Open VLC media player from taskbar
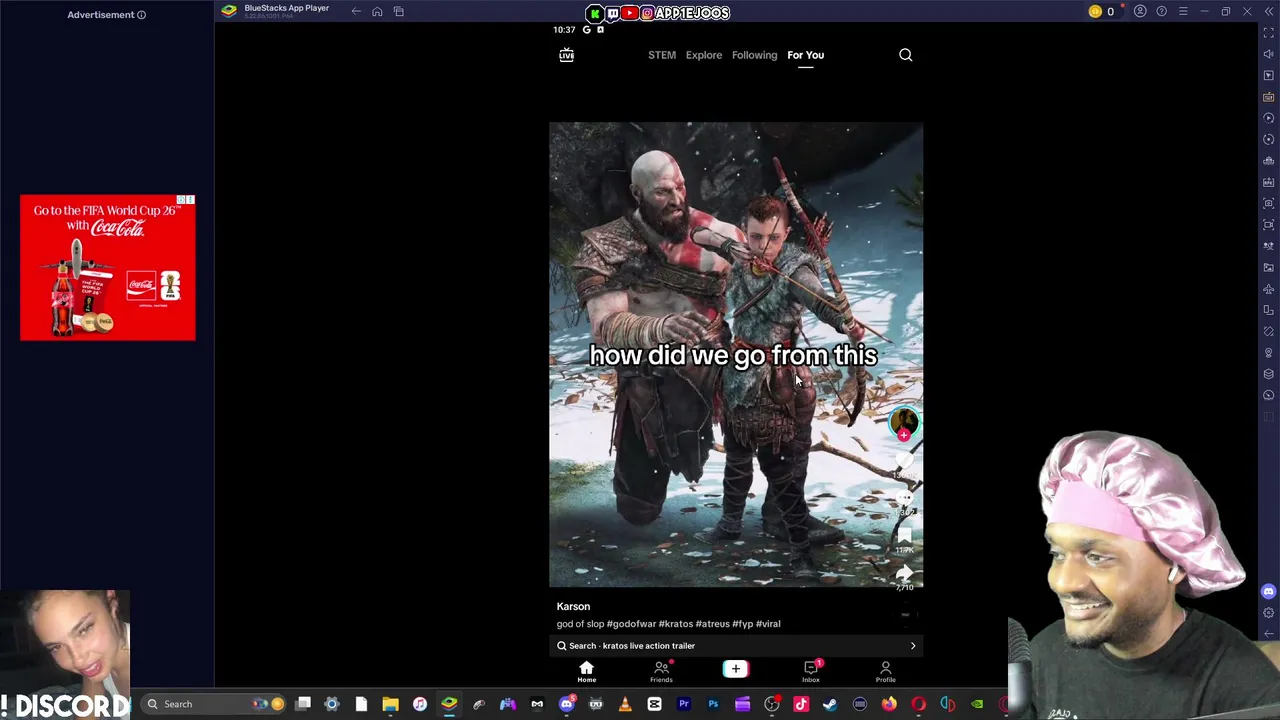Screen dimensions: 1280x720 click(x=625, y=704)
